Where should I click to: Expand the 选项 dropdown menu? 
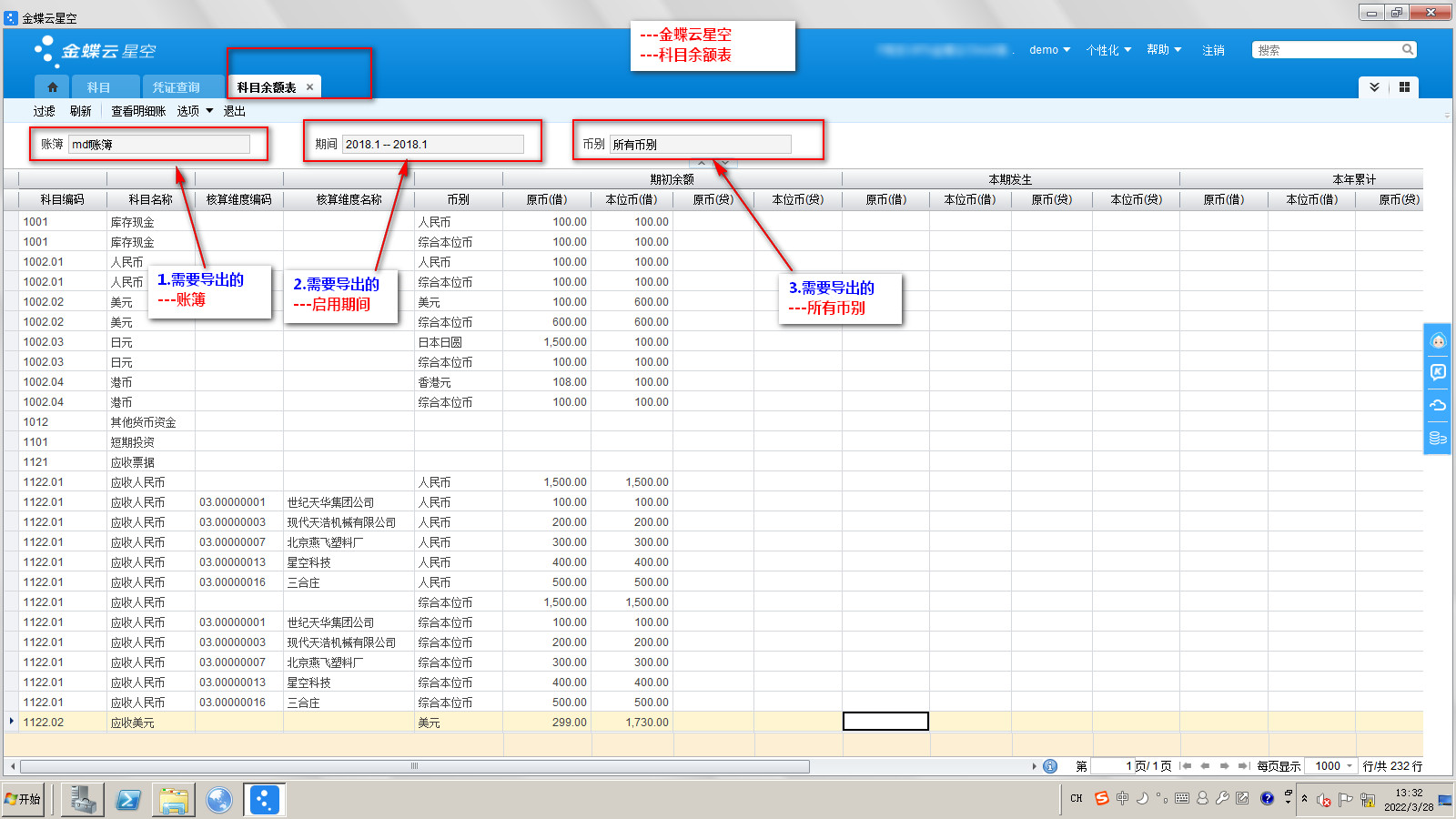195,111
